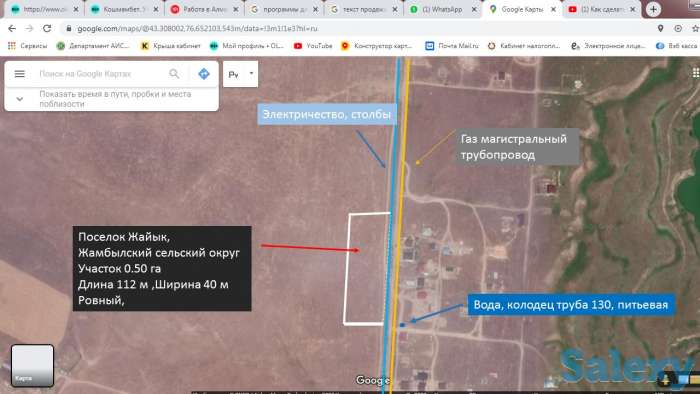Click the Street View pegman icon
This screenshot has width=700, height=394.
coord(666,379)
